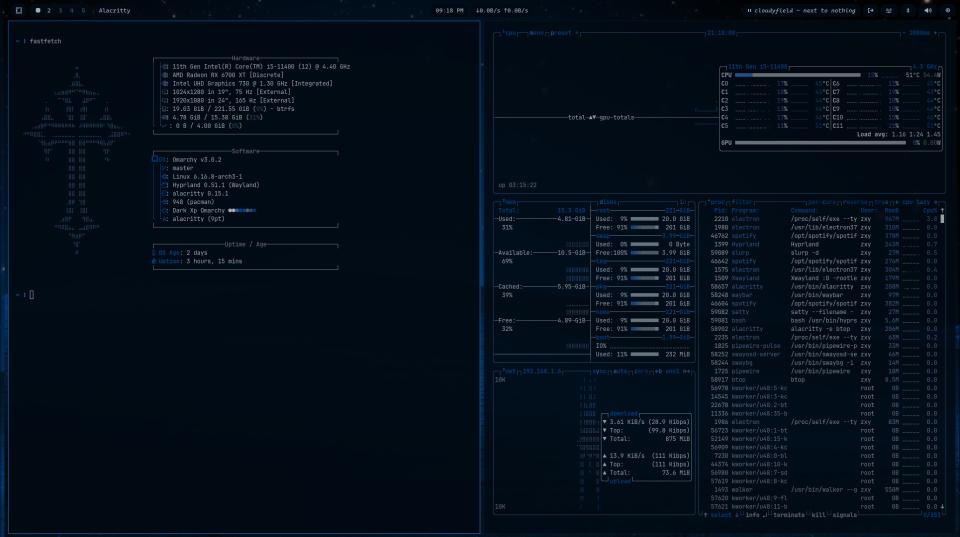Viewport: 960px width, 537px height.
Task: Toggle reverse sorting in btop proc header
Action: [x=854, y=202]
